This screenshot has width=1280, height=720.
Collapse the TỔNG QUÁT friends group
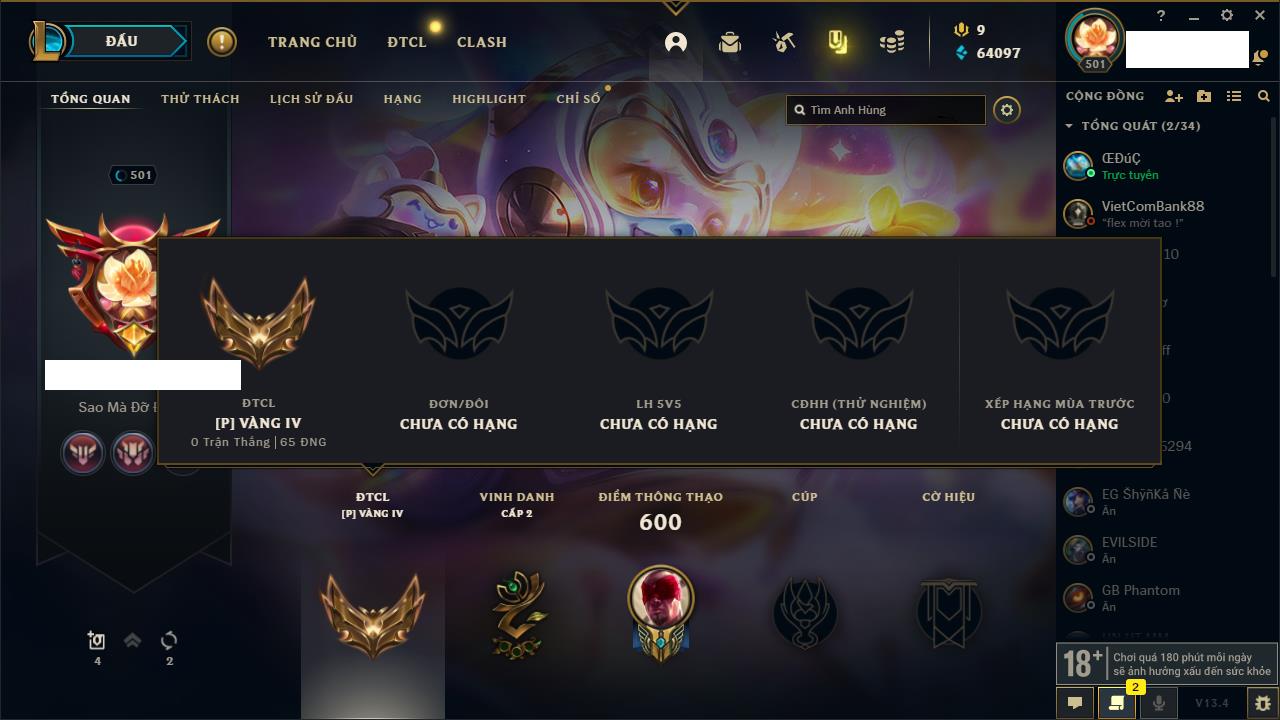[x=1069, y=126]
